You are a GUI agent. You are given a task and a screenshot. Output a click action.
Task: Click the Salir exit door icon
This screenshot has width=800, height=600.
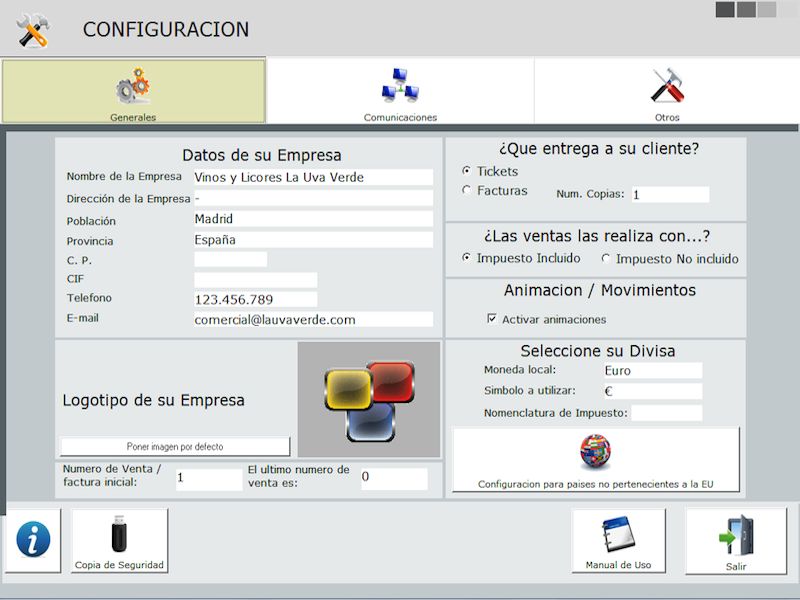(735, 541)
